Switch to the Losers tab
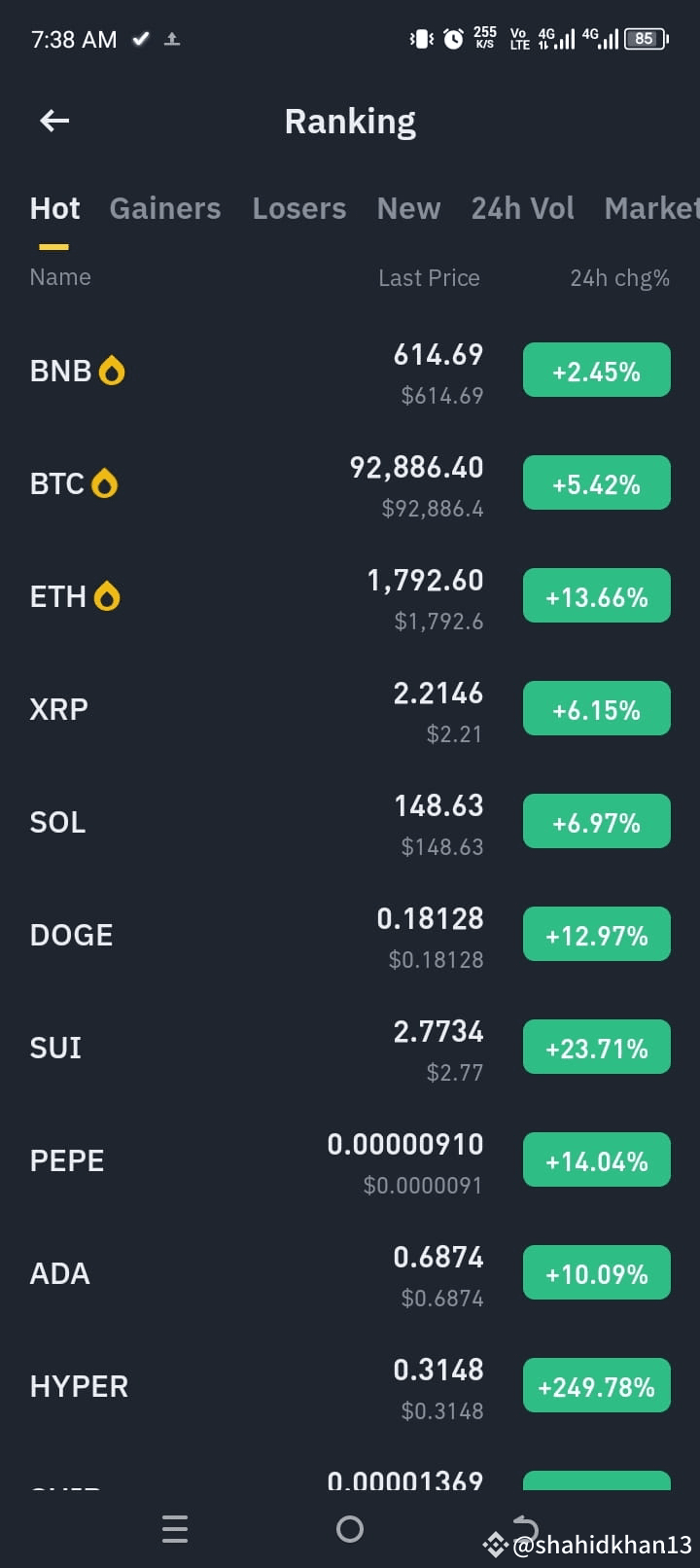The image size is (700, 1568). [299, 208]
